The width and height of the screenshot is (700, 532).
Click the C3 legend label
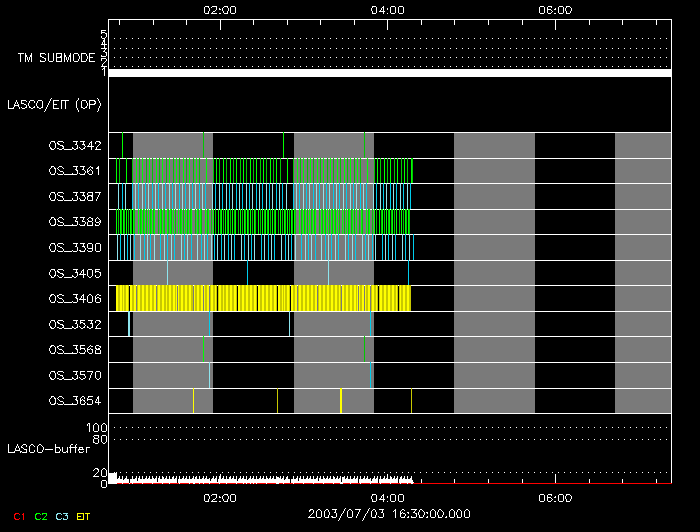pos(62,515)
